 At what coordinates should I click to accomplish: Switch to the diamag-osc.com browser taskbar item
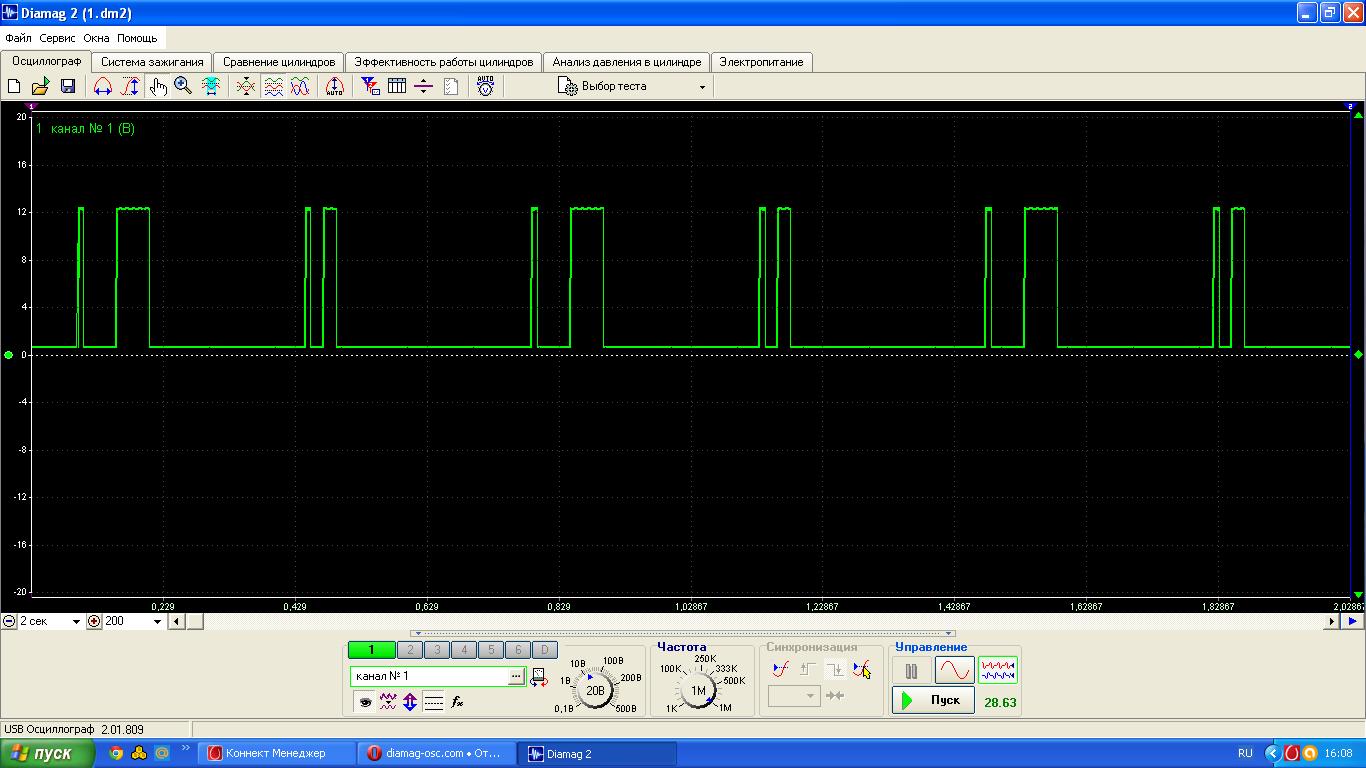pyautogui.click(x=437, y=754)
